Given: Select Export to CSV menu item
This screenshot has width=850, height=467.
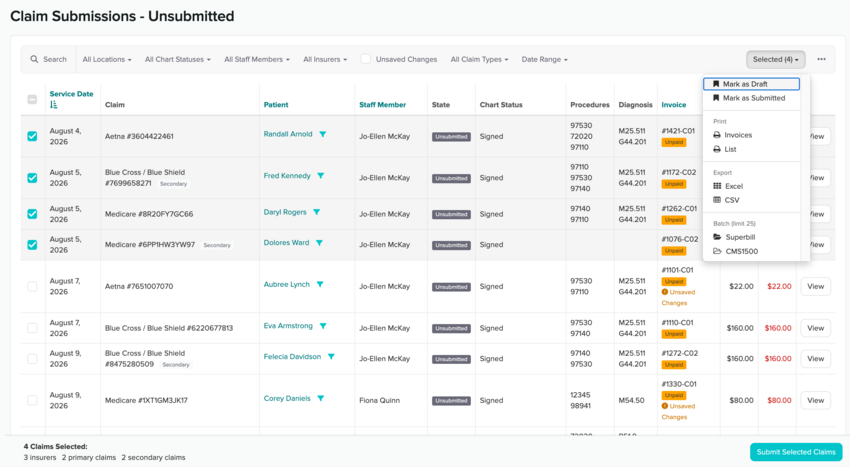Looking at the screenshot, I should (x=751, y=200).
